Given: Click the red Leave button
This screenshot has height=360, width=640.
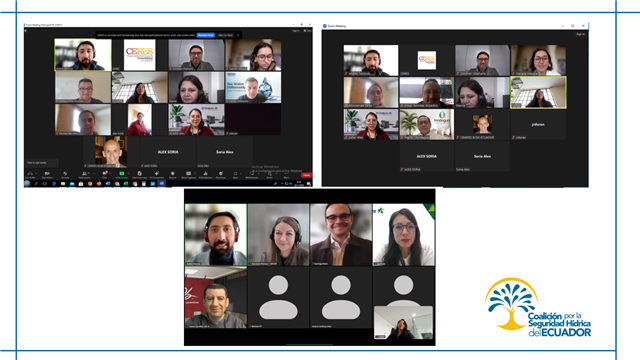Looking at the screenshot, I should (307, 175).
